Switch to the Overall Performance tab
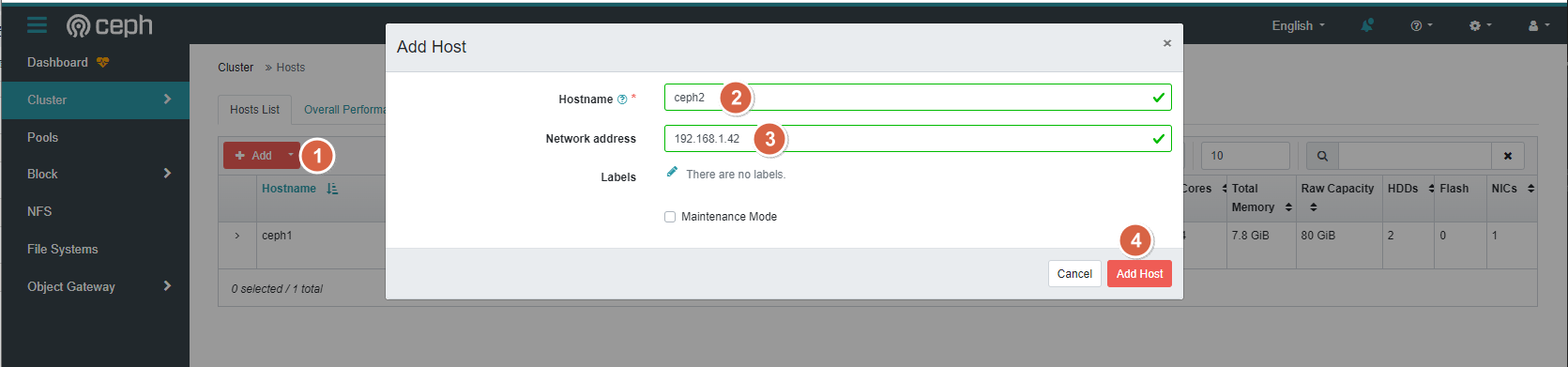This screenshot has width=1568, height=367. tap(344, 110)
